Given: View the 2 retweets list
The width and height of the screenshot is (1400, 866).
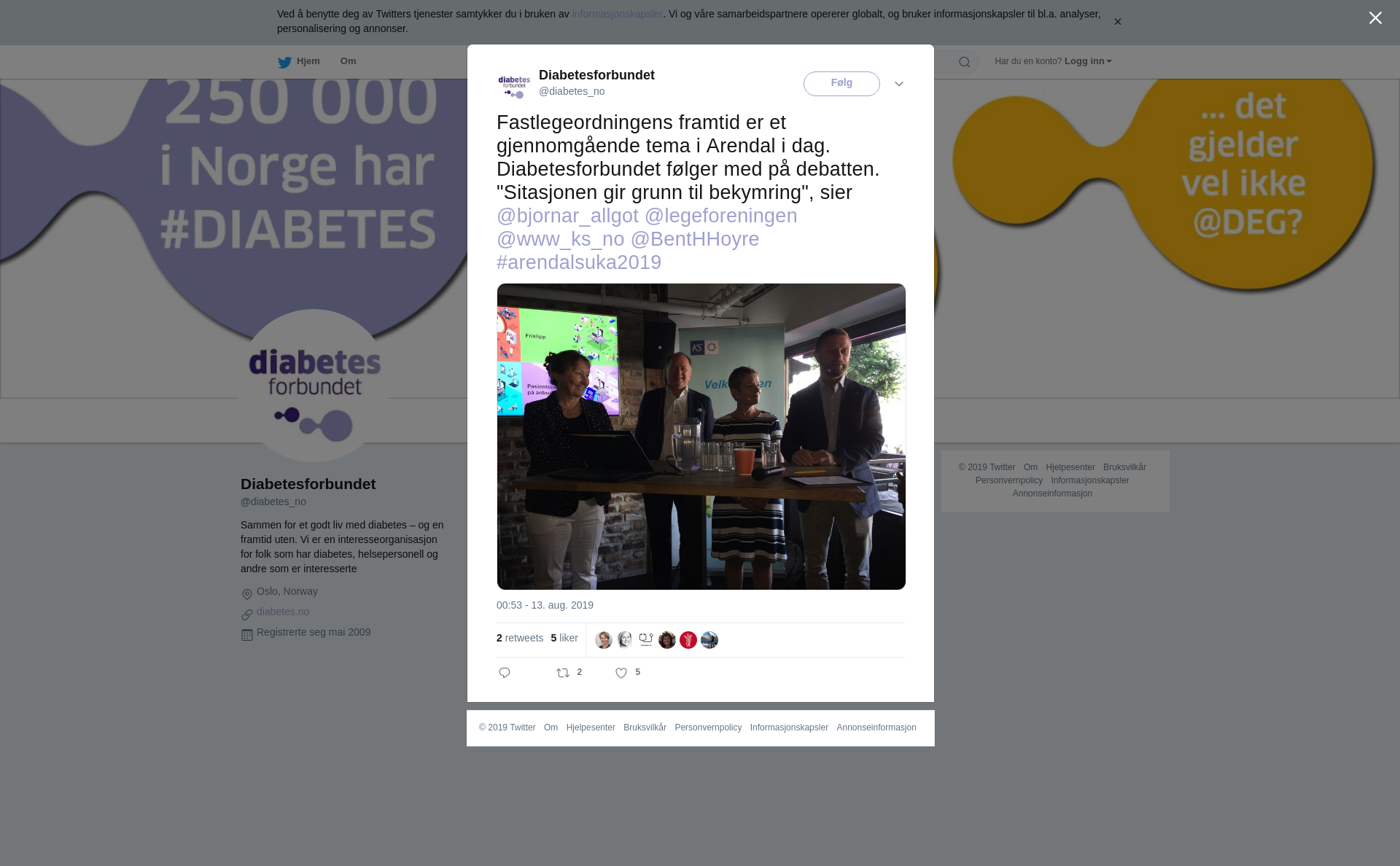Looking at the screenshot, I should [x=520, y=638].
